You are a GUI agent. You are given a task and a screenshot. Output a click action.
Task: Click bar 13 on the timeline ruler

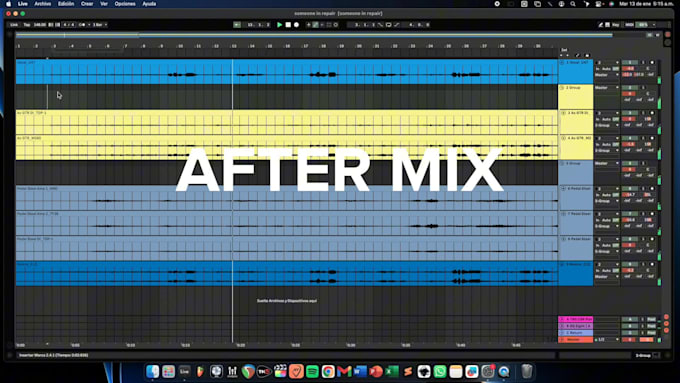point(234,46)
